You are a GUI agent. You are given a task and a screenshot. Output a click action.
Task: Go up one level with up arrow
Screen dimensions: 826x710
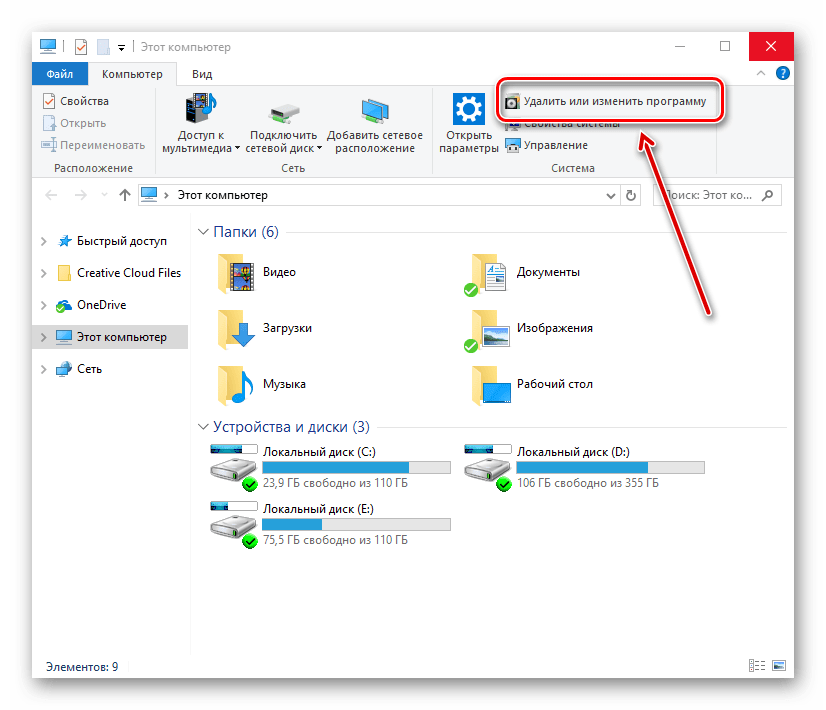tap(125, 195)
